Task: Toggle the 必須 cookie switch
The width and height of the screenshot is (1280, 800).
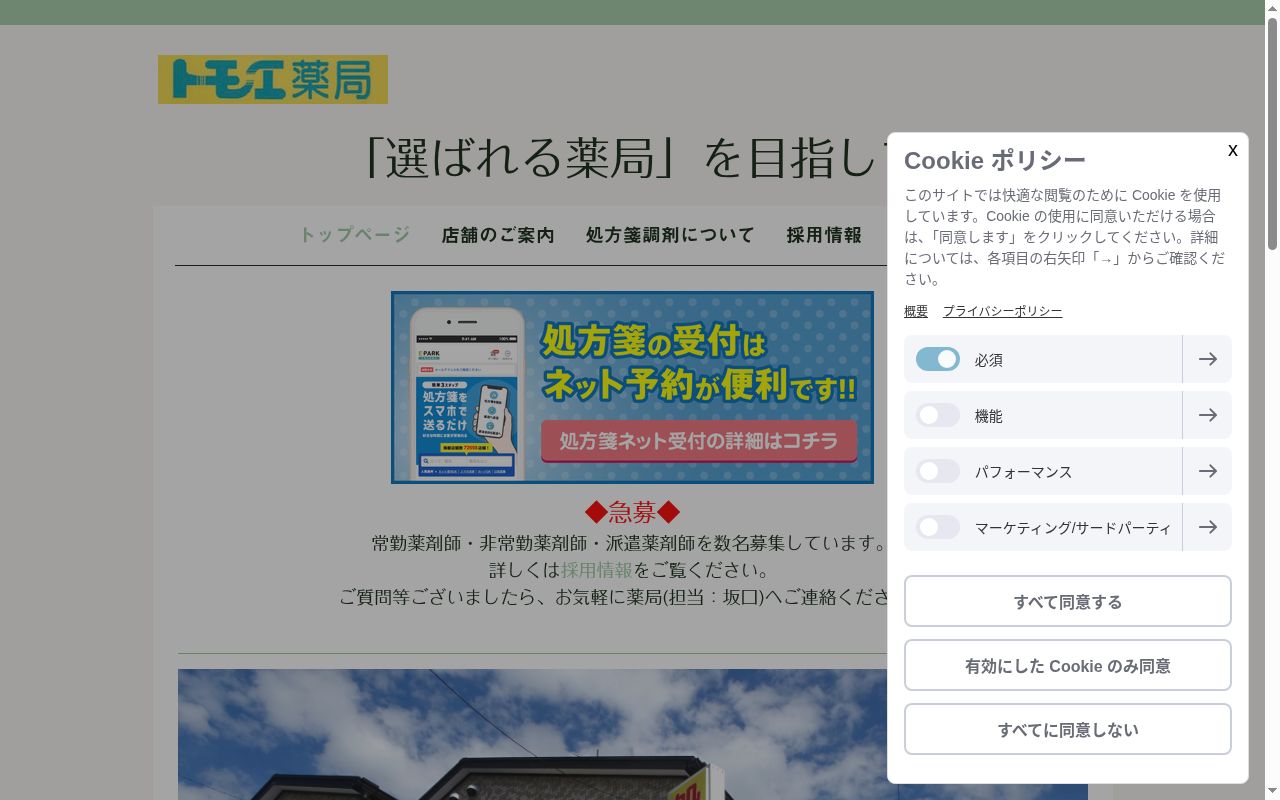Action: [x=938, y=359]
